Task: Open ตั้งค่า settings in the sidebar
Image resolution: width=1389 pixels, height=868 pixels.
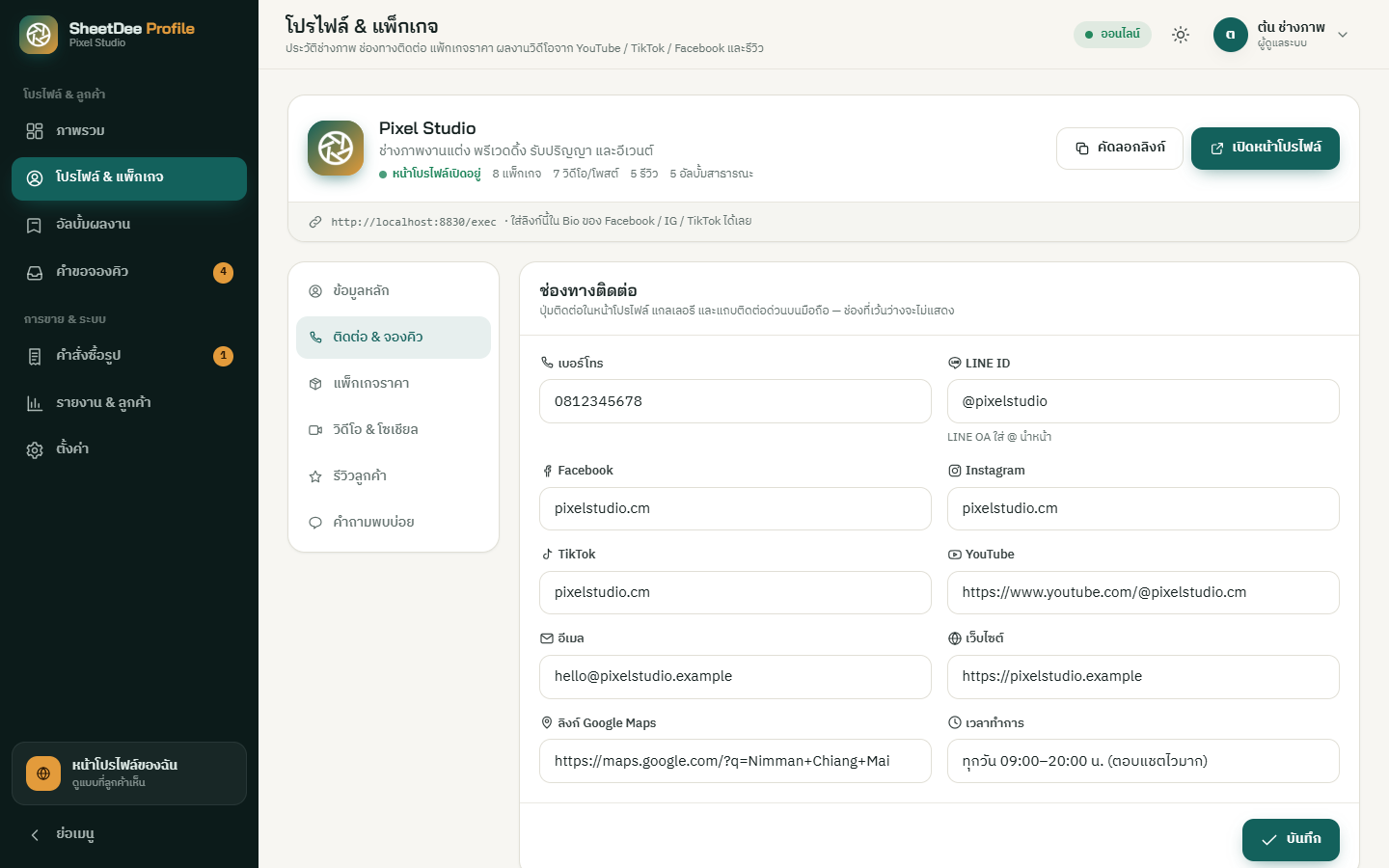Action: (129, 449)
